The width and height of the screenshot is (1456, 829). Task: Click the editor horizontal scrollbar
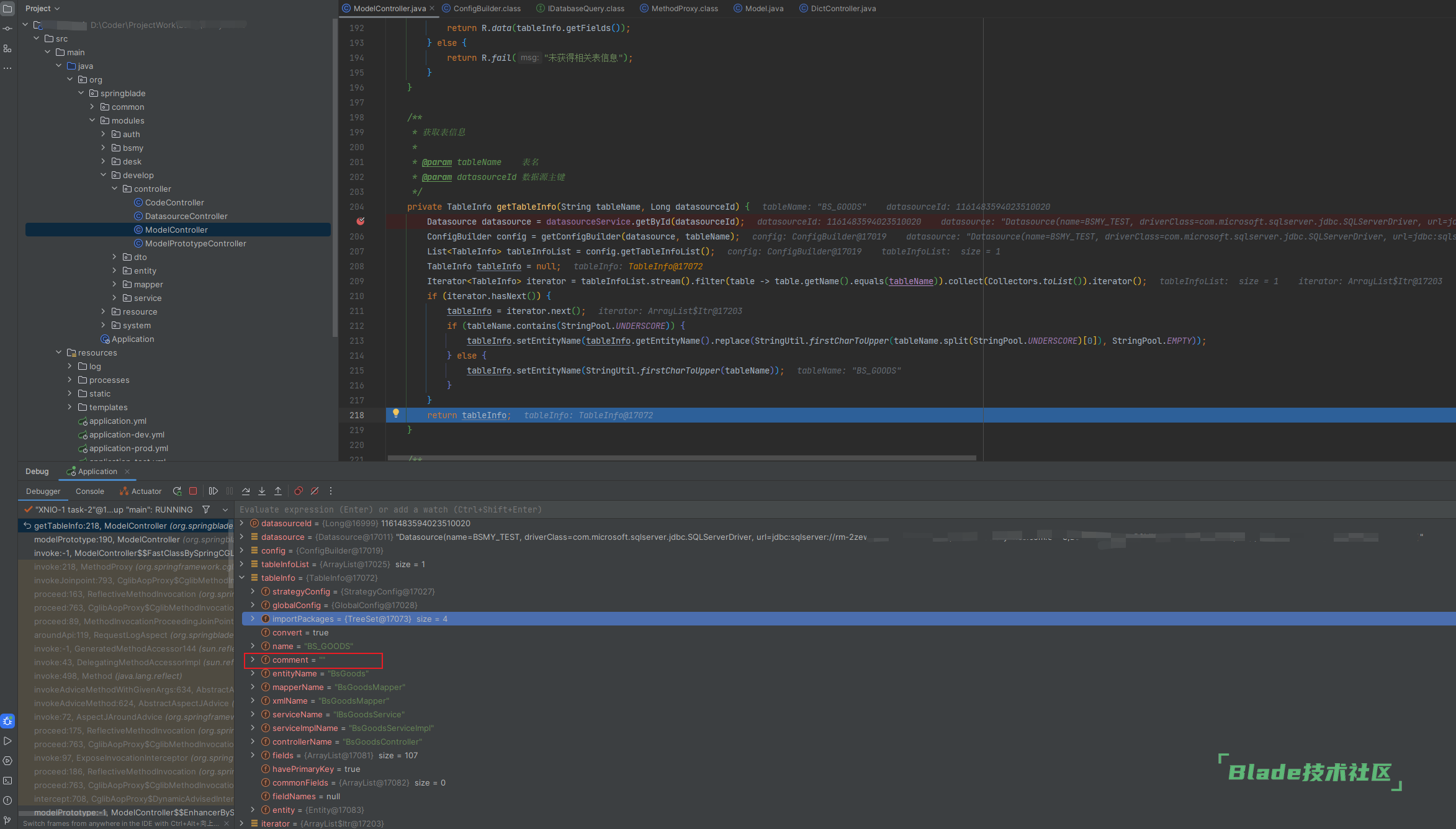coord(681,458)
